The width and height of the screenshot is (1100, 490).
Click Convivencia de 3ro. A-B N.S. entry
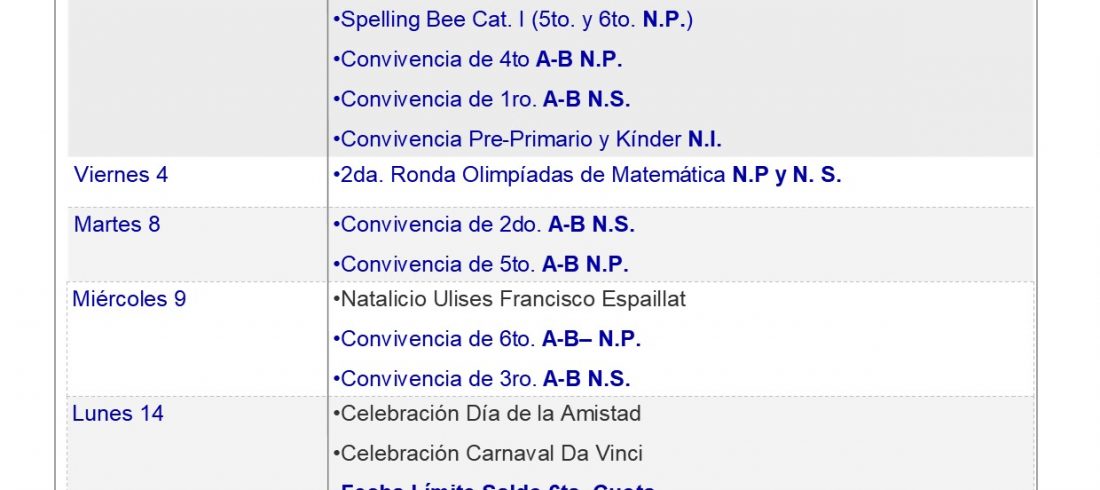tap(481, 380)
